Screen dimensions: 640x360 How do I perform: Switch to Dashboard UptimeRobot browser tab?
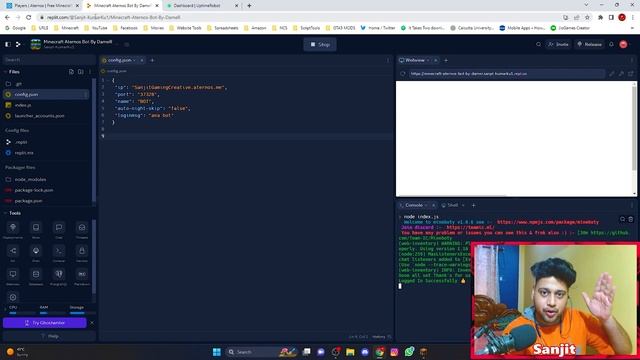(203, 6)
